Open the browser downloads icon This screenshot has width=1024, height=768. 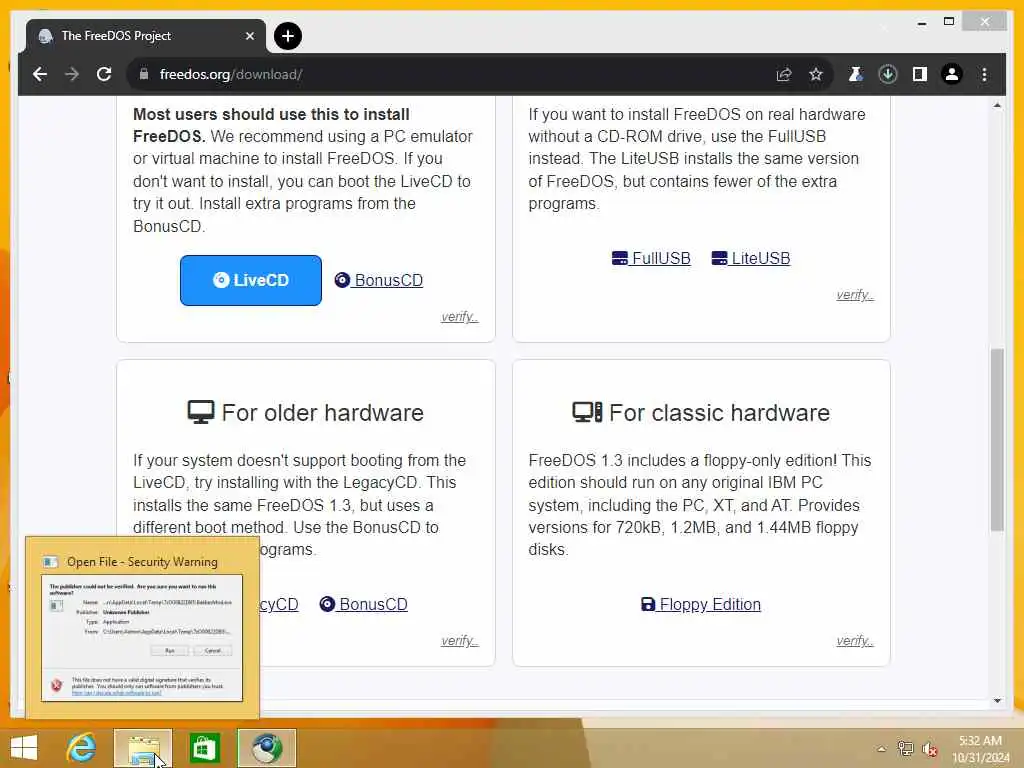[888, 74]
